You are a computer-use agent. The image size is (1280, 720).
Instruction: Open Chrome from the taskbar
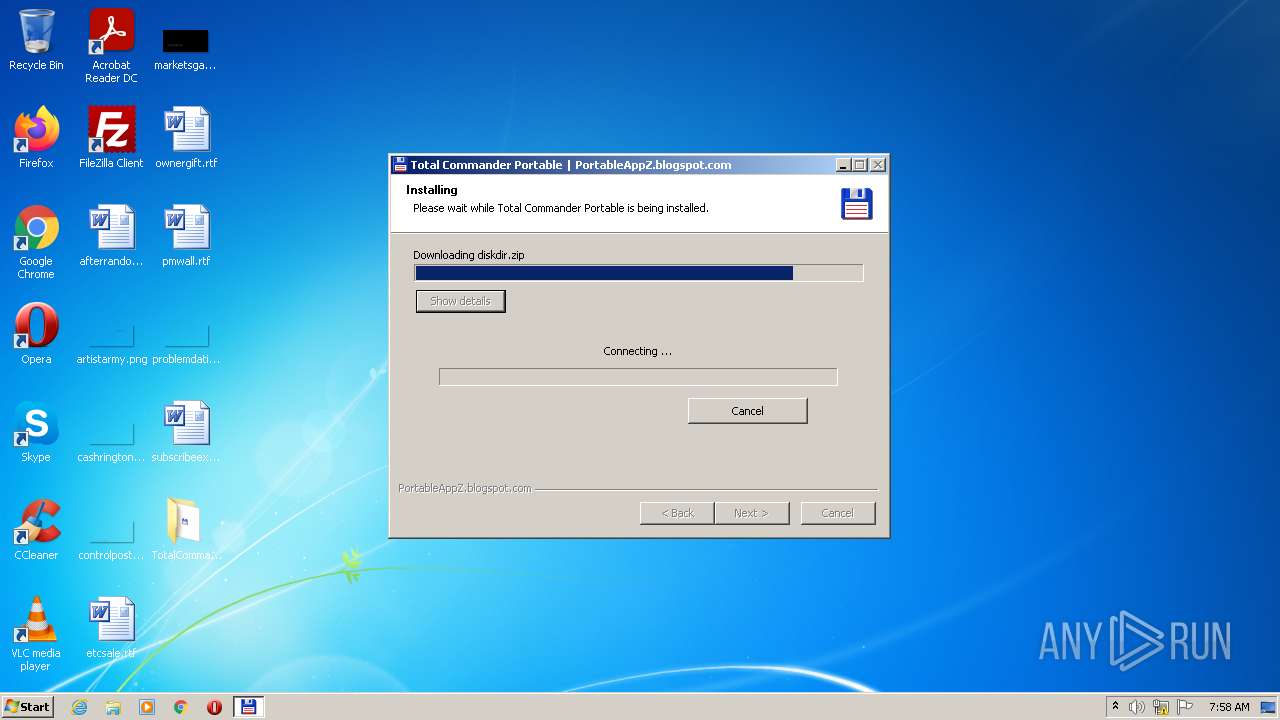pyautogui.click(x=181, y=707)
